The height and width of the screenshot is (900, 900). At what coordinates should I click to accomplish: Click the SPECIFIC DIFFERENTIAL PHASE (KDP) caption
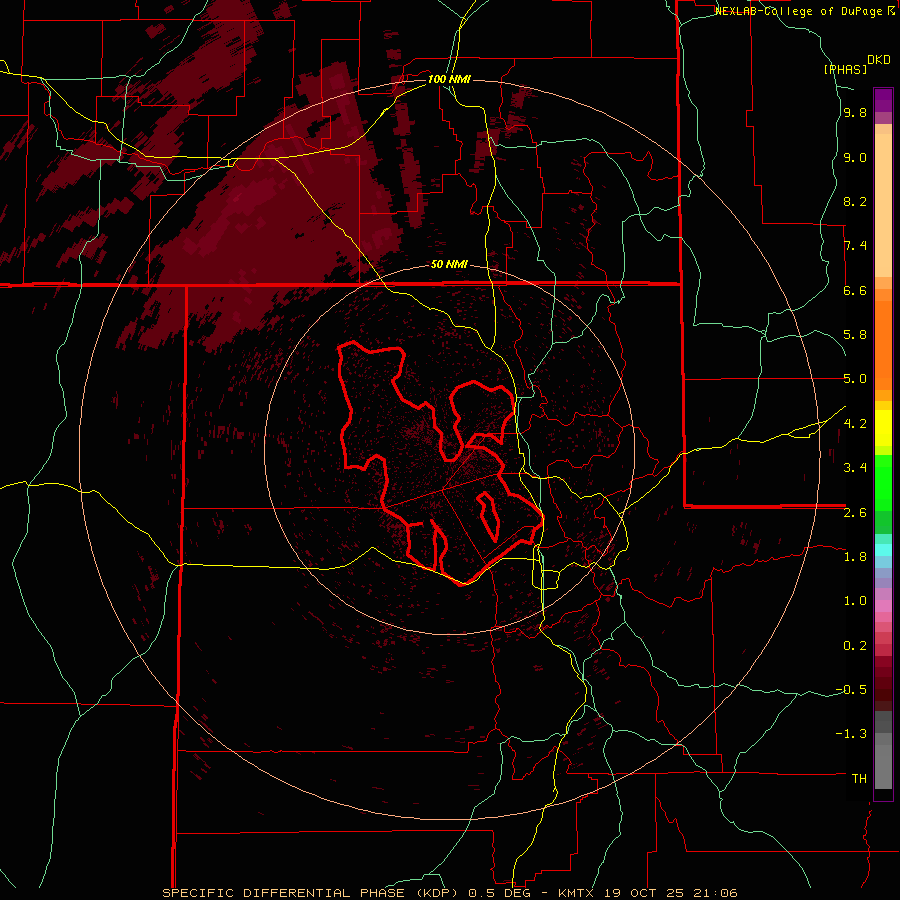pyautogui.click(x=312, y=893)
